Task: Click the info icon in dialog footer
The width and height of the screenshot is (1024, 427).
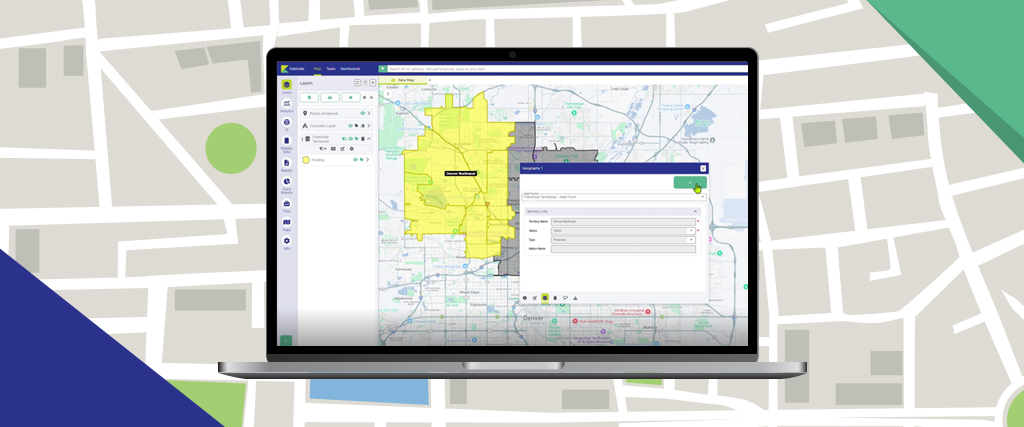Action: pyautogui.click(x=524, y=298)
